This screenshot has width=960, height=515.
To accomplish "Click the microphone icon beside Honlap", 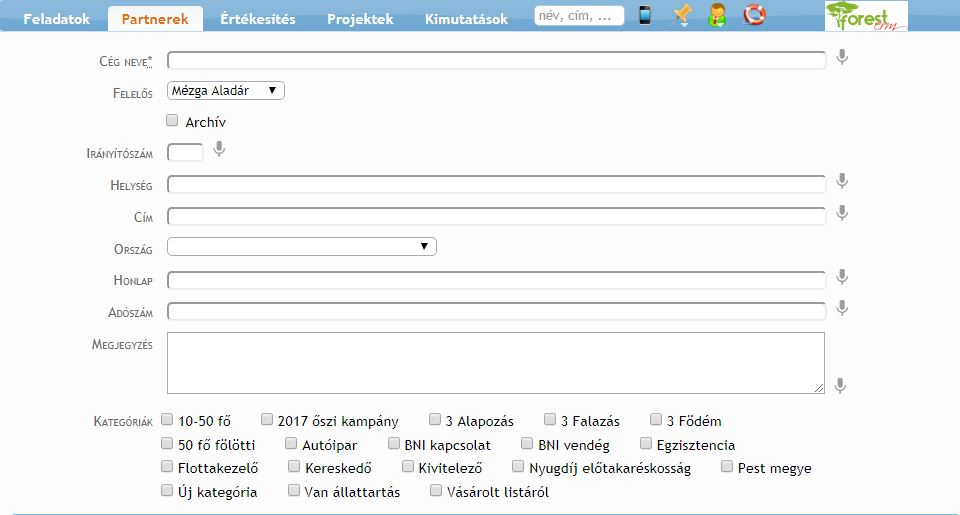I will (x=842, y=277).
